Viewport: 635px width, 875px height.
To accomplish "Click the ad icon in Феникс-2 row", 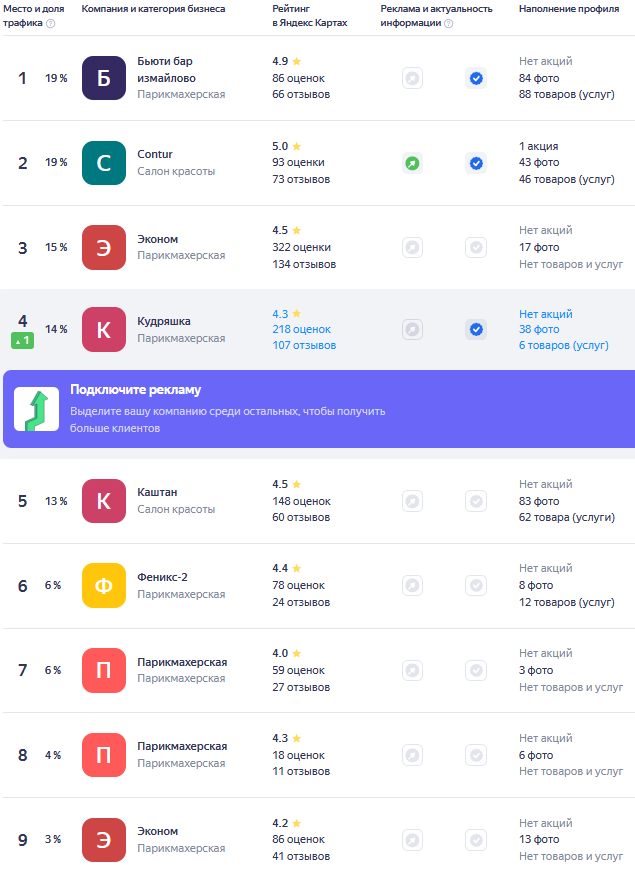I will pos(412,585).
